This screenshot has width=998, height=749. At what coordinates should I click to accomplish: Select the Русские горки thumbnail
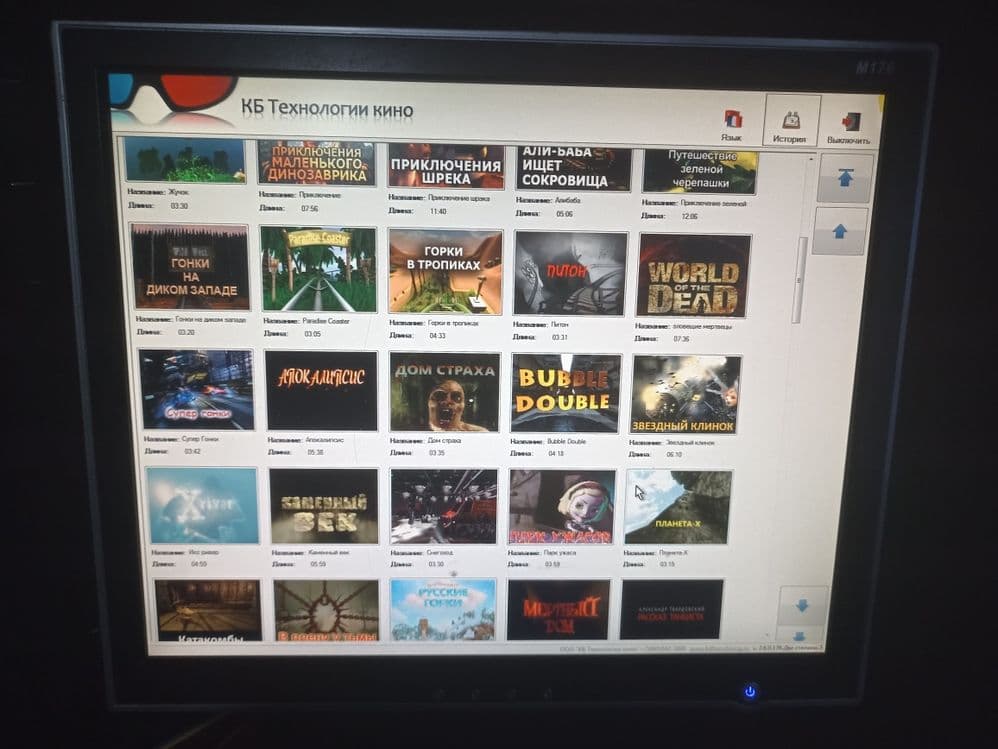tap(443, 610)
